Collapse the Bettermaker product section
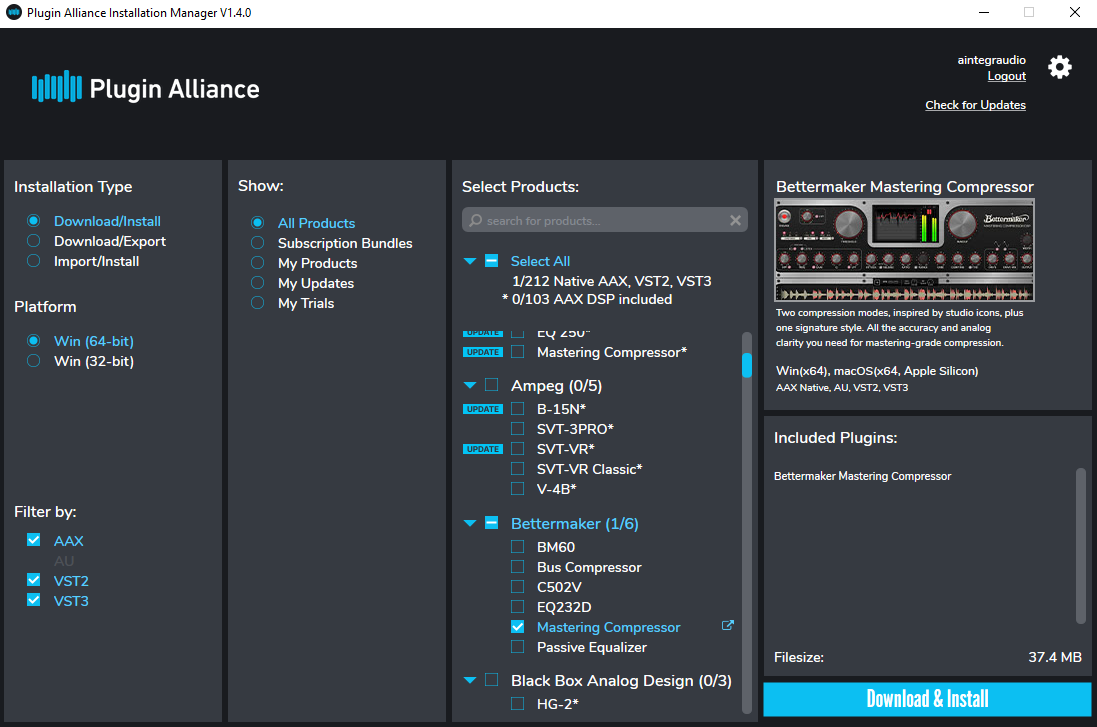The image size is (1097, 727). pos(470,522)
